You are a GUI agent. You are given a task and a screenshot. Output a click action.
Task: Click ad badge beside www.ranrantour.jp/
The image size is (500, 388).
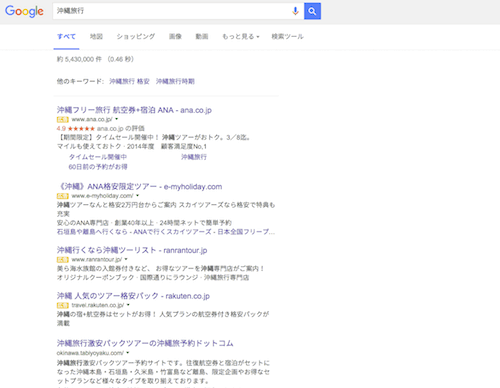63,259
